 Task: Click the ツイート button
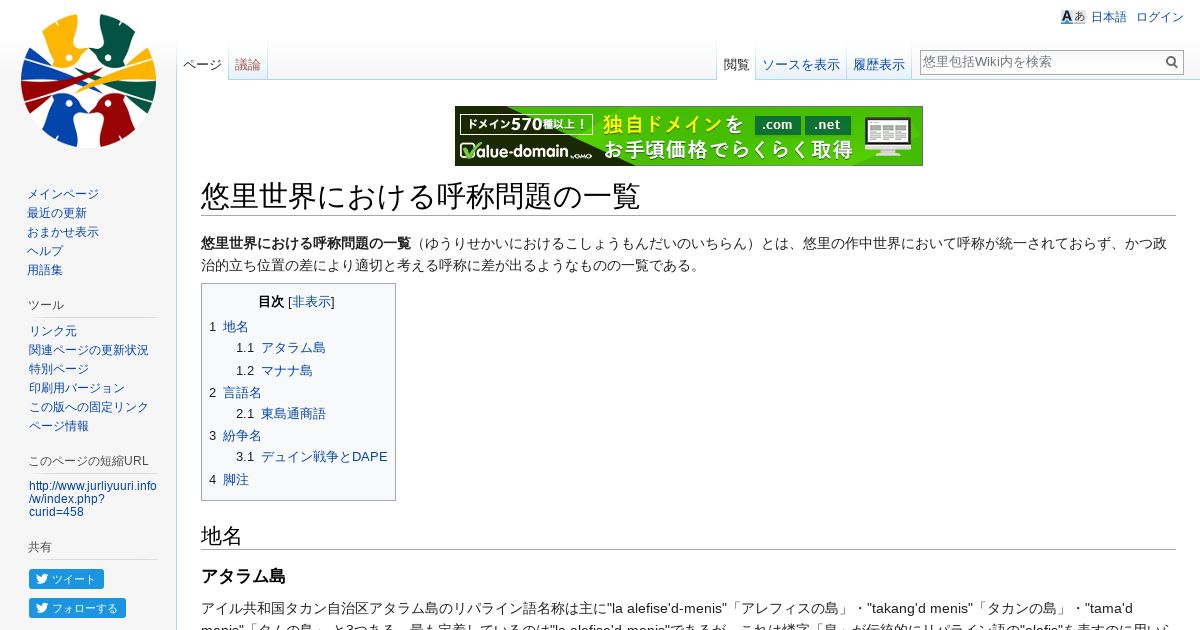66,579
